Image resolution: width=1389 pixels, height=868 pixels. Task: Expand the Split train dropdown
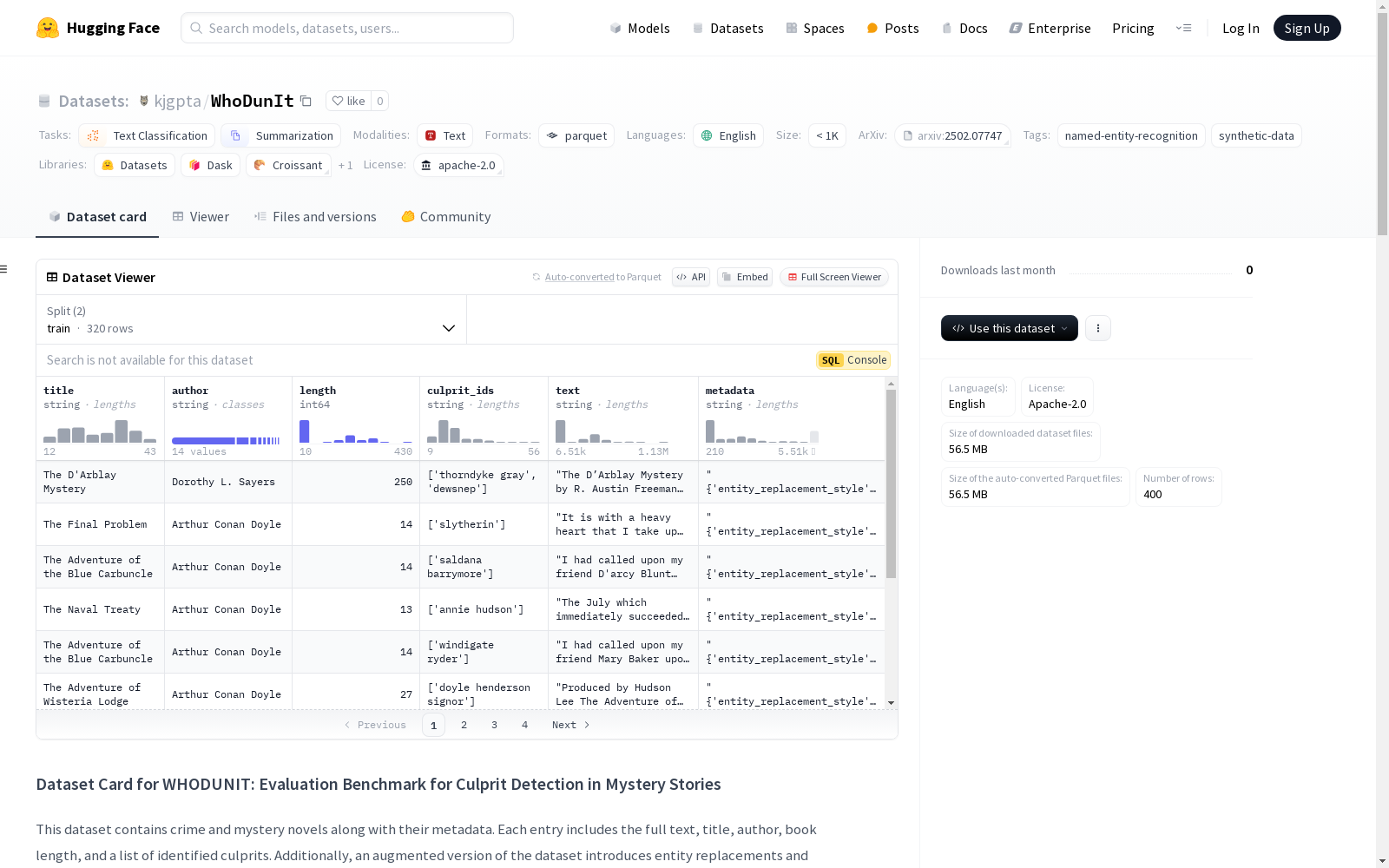[251, 319]
